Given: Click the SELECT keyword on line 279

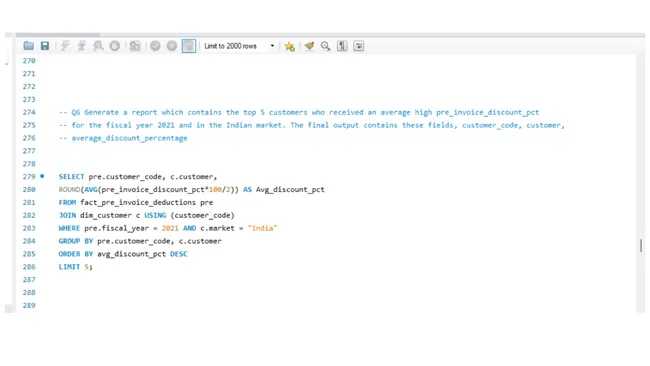Looking at the screenshot, I should [71, 177].
